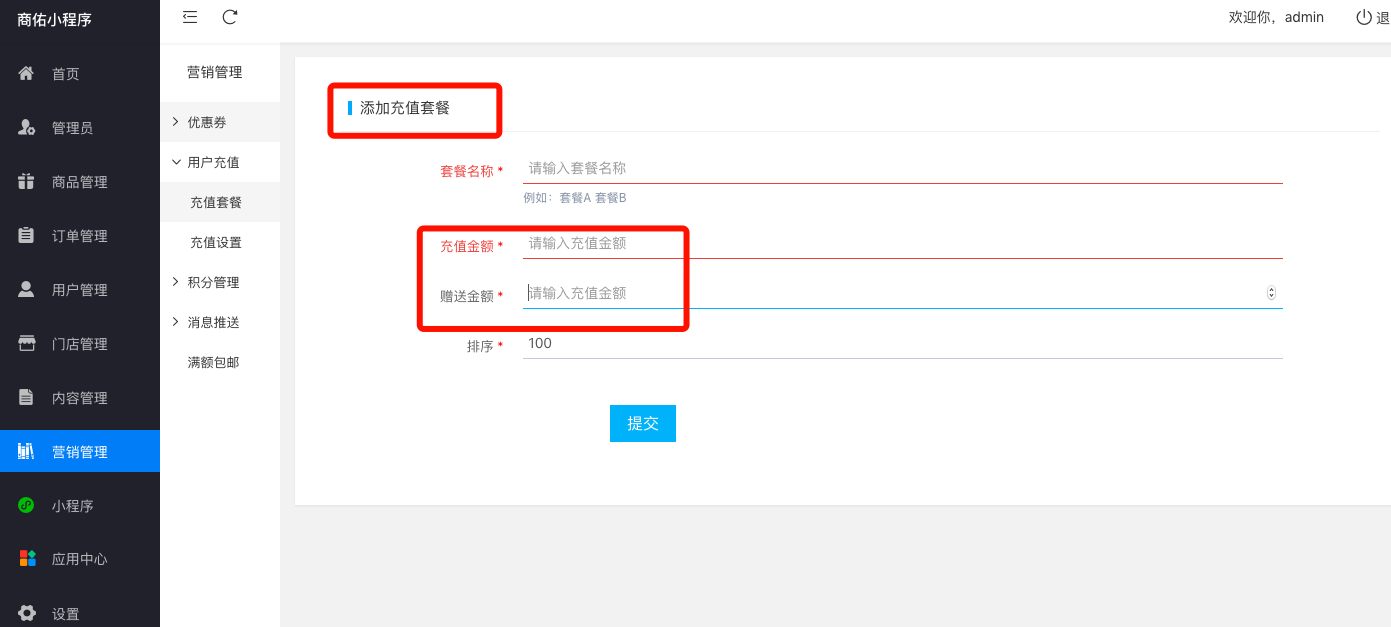
Task: Open 管理员 via its person icon
Action: click(x=27, y=127)
